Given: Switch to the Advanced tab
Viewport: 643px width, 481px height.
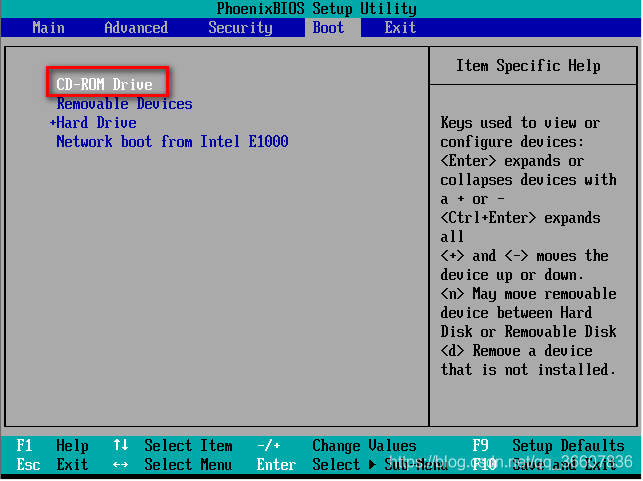Looking at the screenshot, I should (136, 28).
